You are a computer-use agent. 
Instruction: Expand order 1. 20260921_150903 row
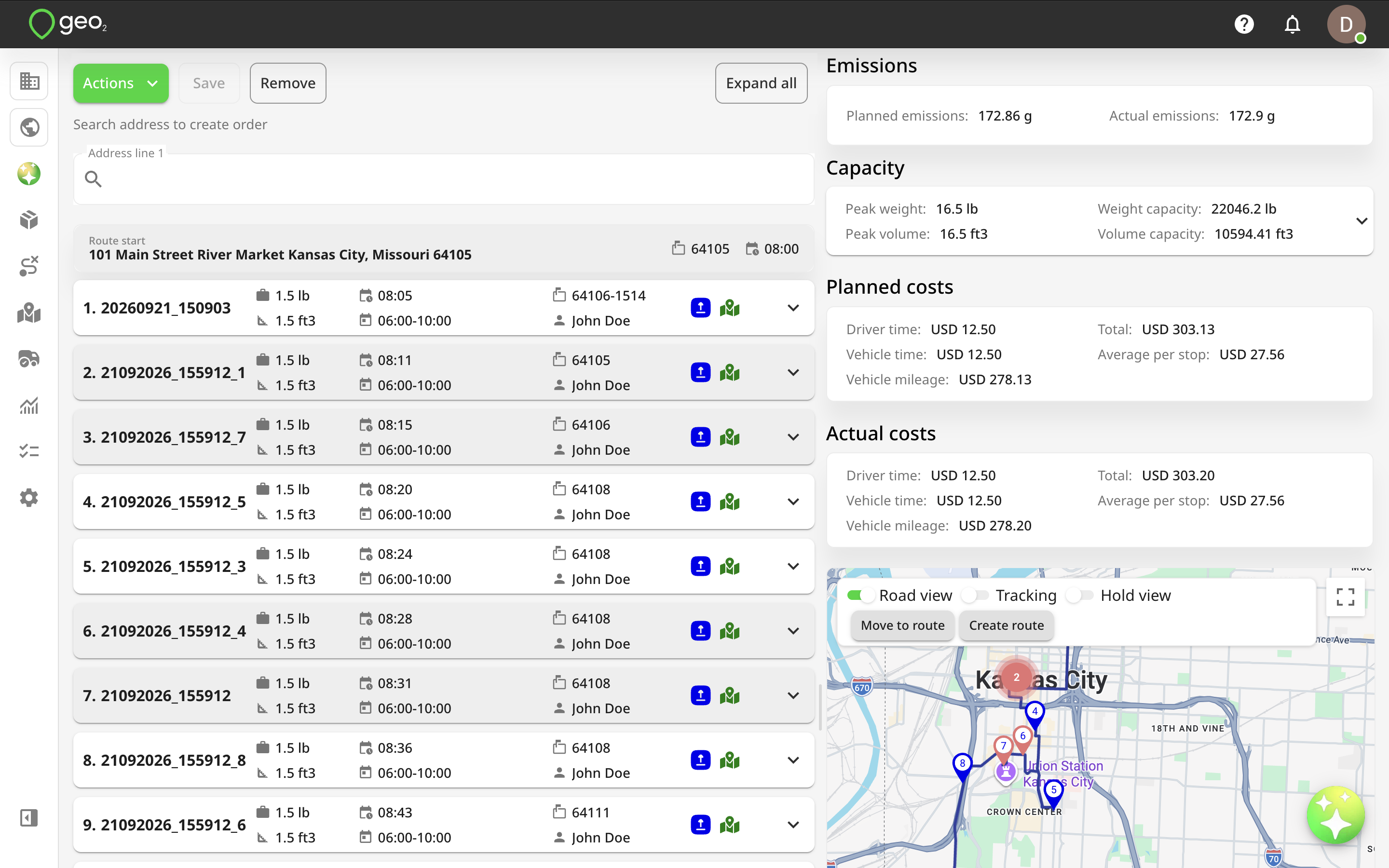[793, 308]
